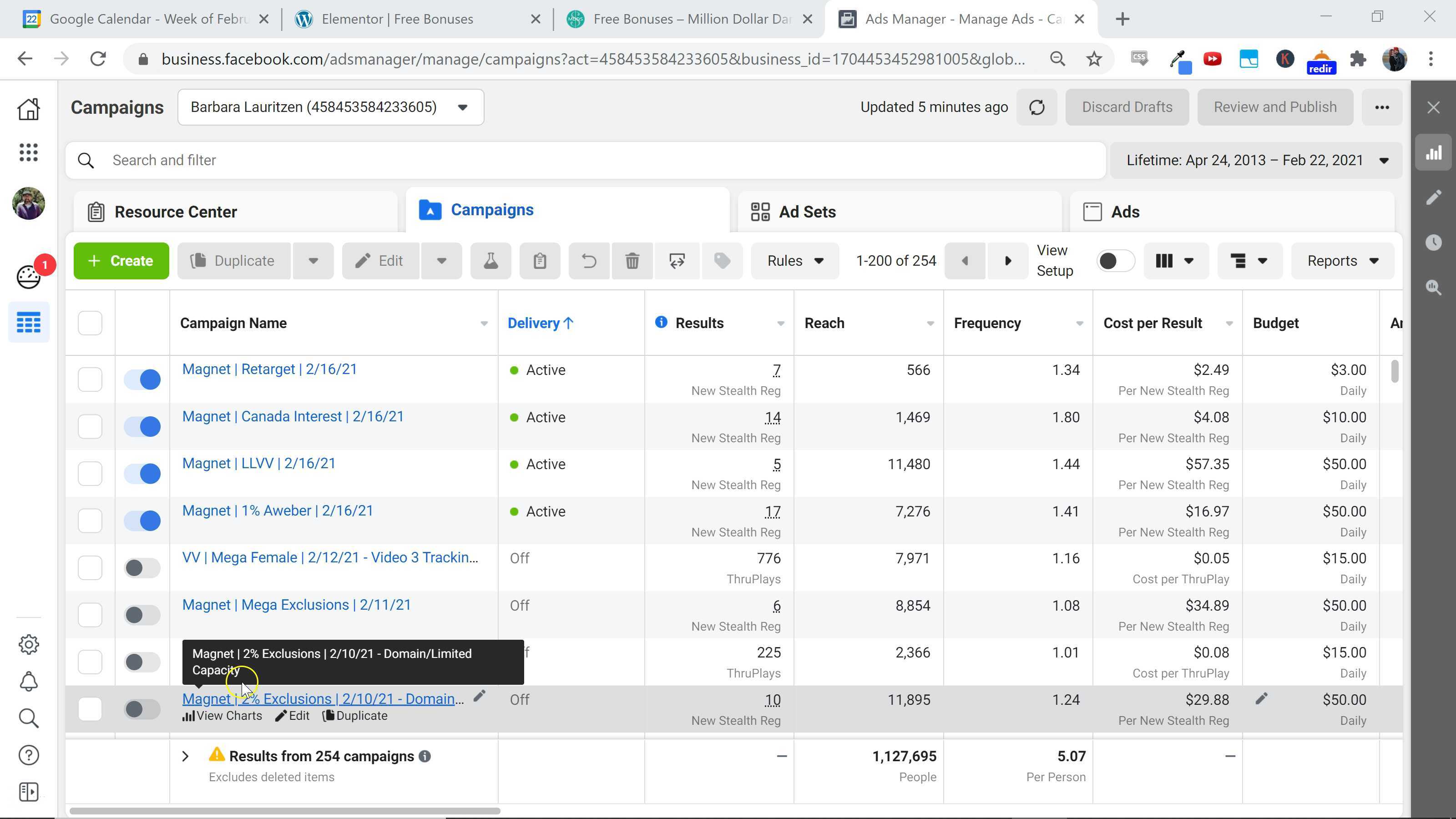The width and height of the screenshot is (1456, 819).
Task: Switch the View Setup toggle
Action: click(1115, 261)
